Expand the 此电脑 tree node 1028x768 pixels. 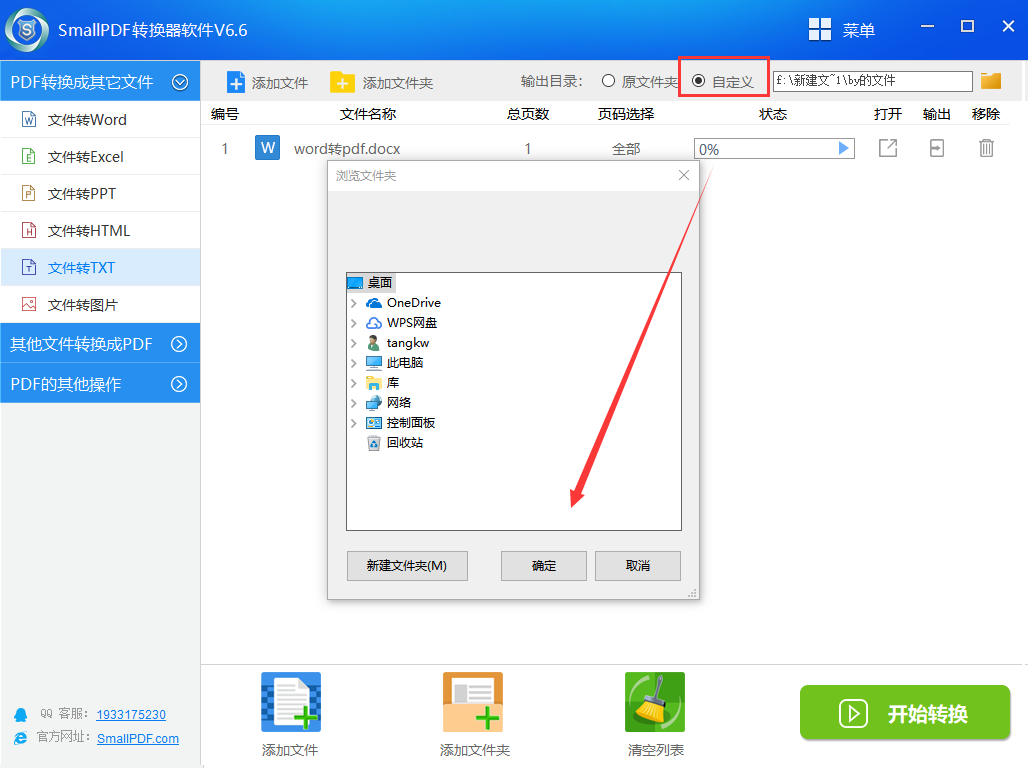click(353, 363)
